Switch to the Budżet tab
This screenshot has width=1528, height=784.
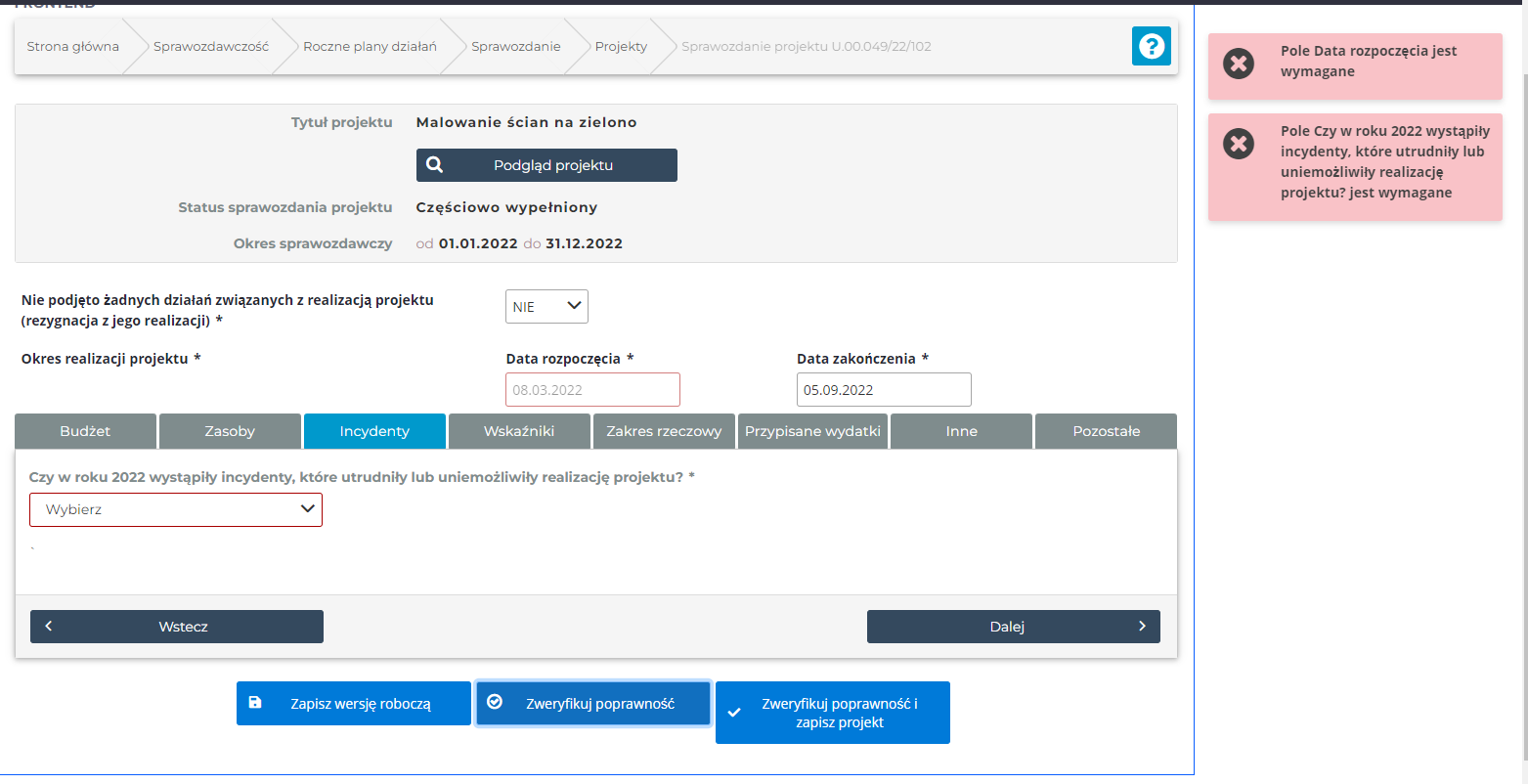click(85, 431)
